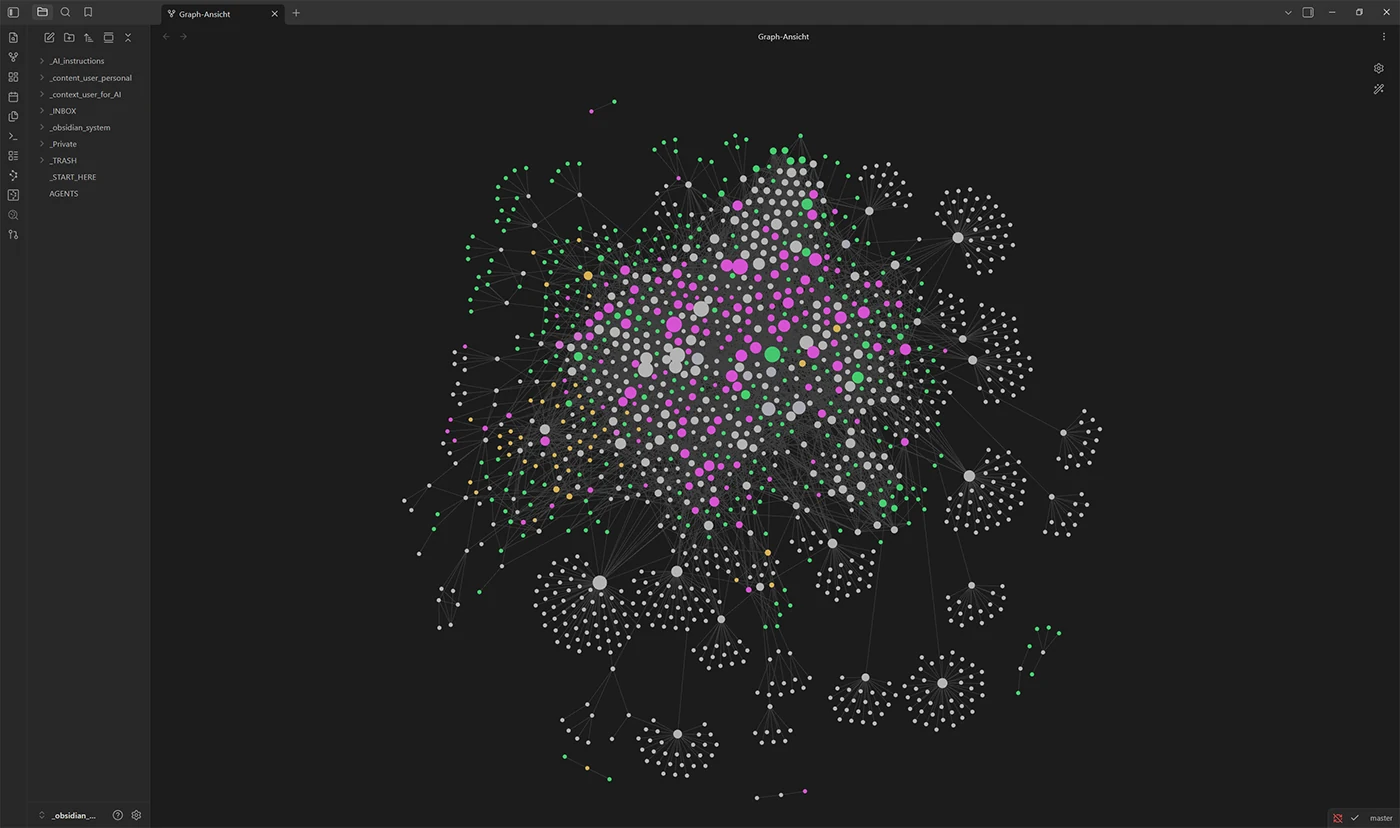
Task: Open the search pane icon
Action: 65,12
